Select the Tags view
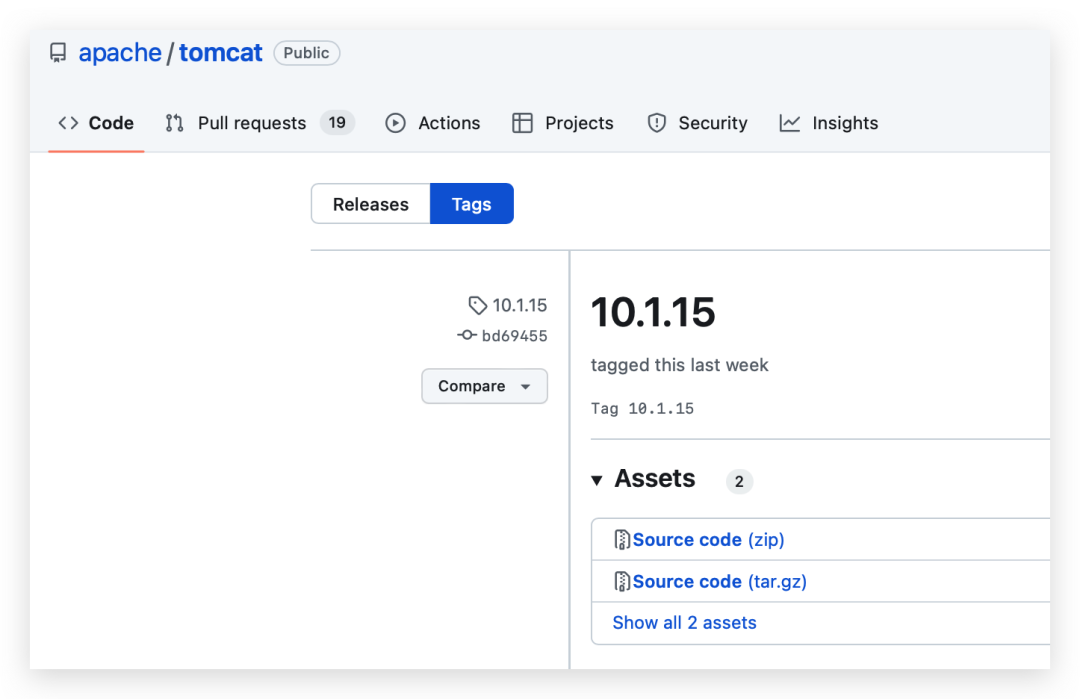The width and height of the screenshot is (1080, 699). pyautogui.click(x=472, y=204)
